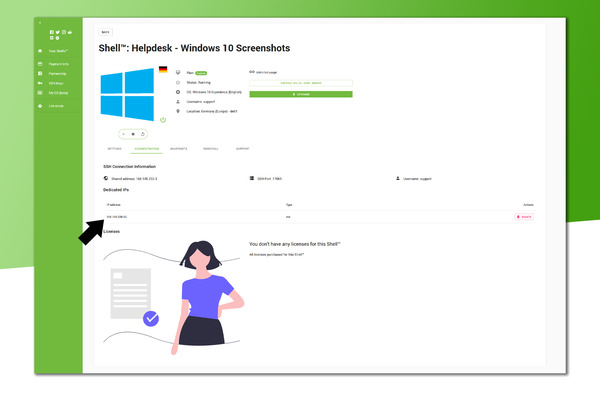Switch to the Snapshots tab
This screenshot has width=600, height=400.
tap(179, 148)
